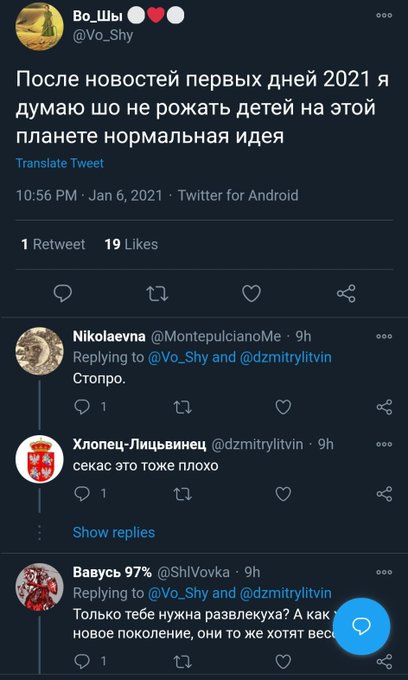This screenshot has height=680, width=408.
Task: Open the @dzmitrylitvin mention in Nikolaevna's reply
Action: tap(285, 357)
